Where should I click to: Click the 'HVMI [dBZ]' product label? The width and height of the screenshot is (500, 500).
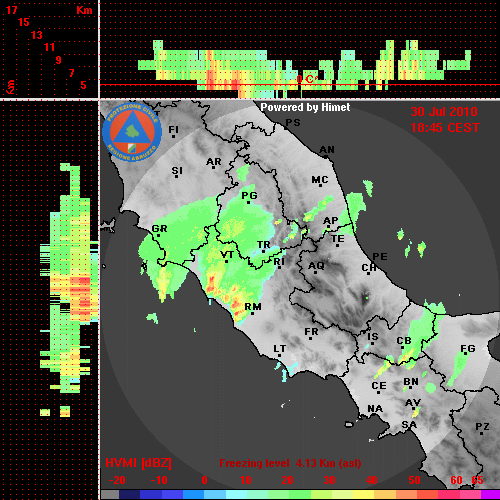[x=138, y=463]
